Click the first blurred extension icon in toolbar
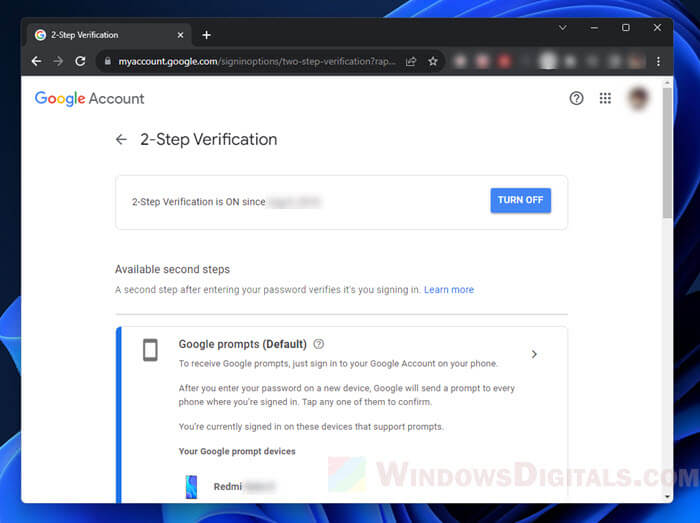 460,61
